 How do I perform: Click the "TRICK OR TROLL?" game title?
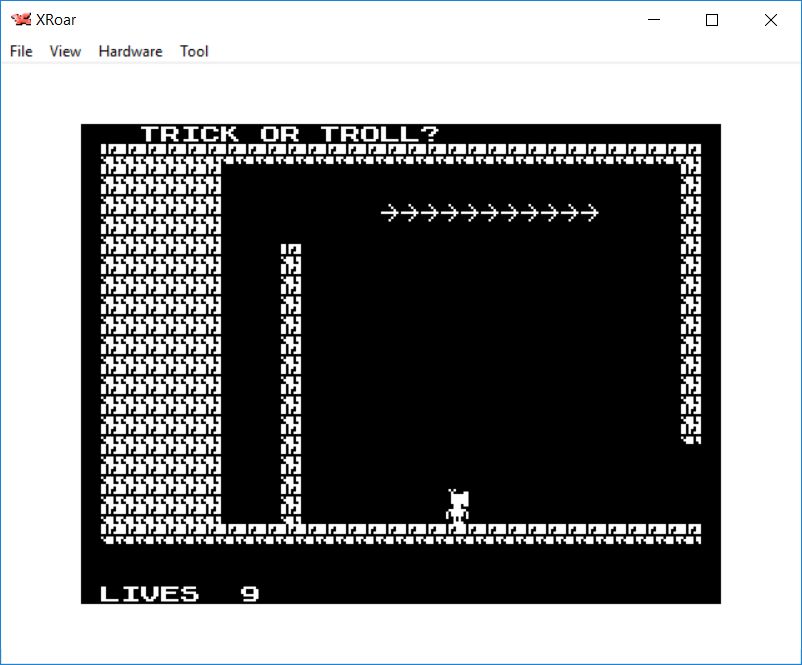click(290, 134)
